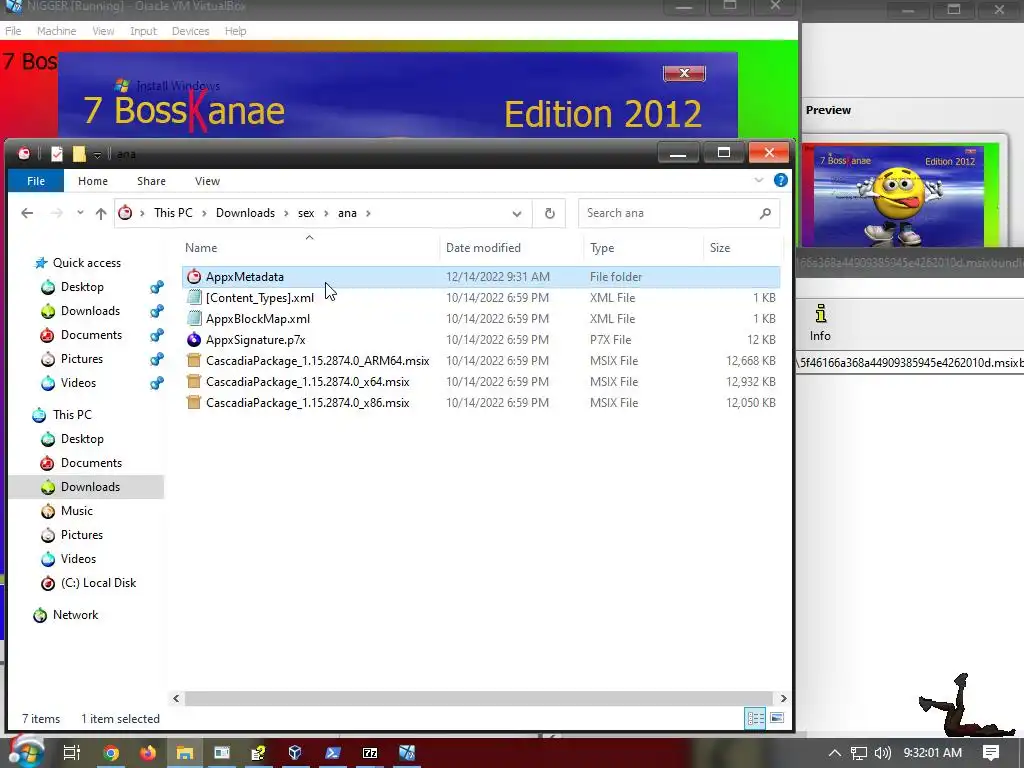Open Music under This PC
The width and height of the screenshot is (1024, 768).
click(x=76, y=511)
